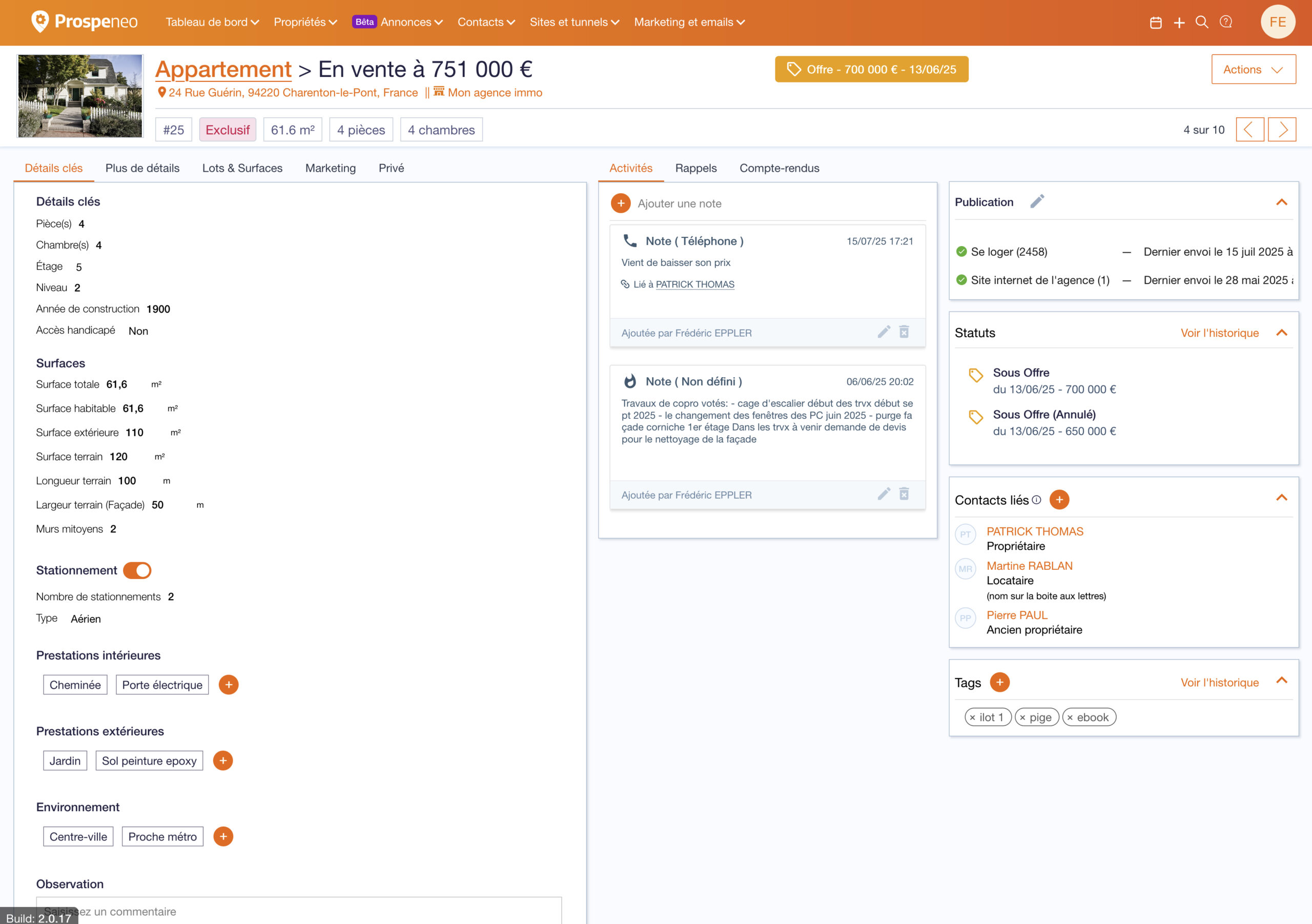Click the PP contact avatar circle
The image size is (1312, 924).
[x=965, y=618]
